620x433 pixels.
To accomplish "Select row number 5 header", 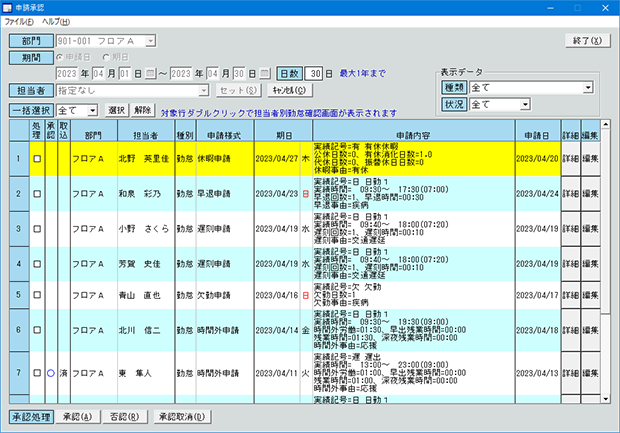I will pos(19,295).
